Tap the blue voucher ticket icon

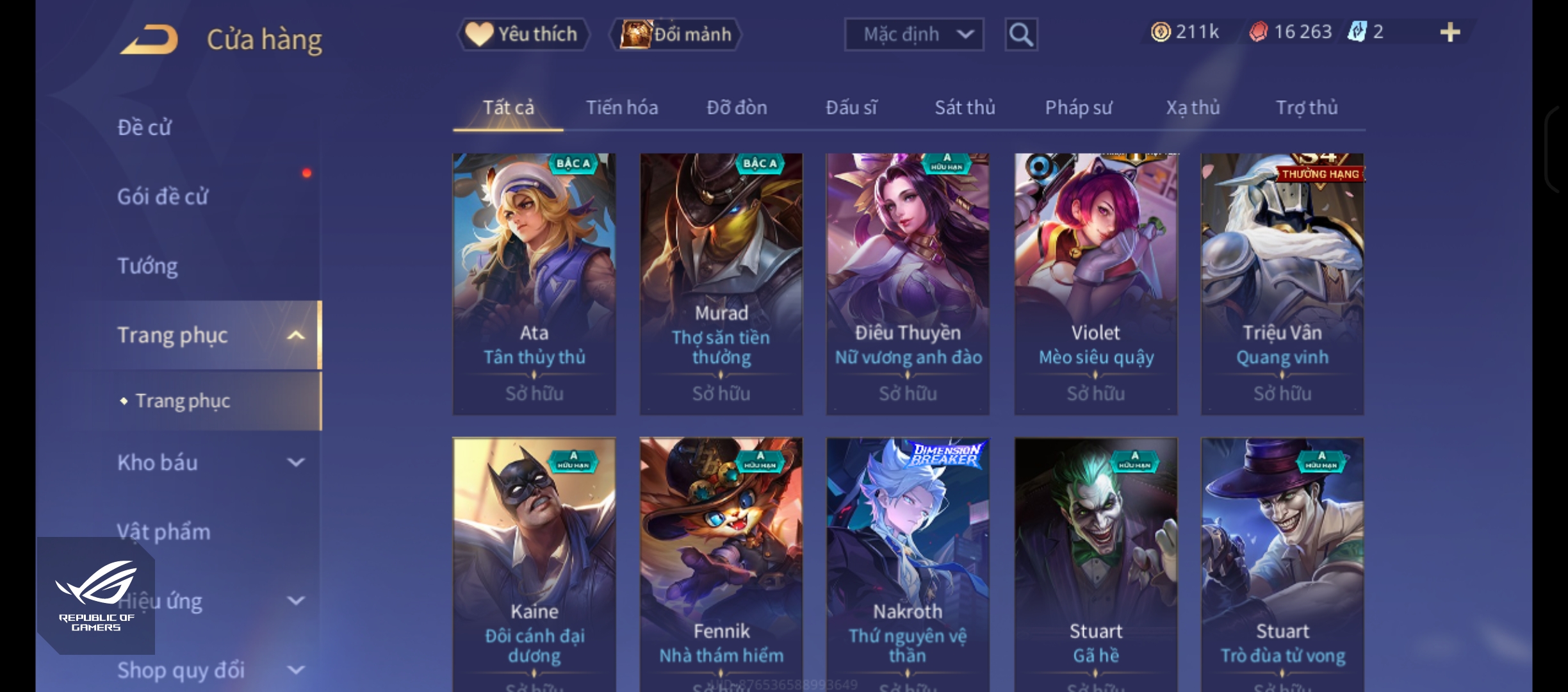click(x=1357, y=32)
